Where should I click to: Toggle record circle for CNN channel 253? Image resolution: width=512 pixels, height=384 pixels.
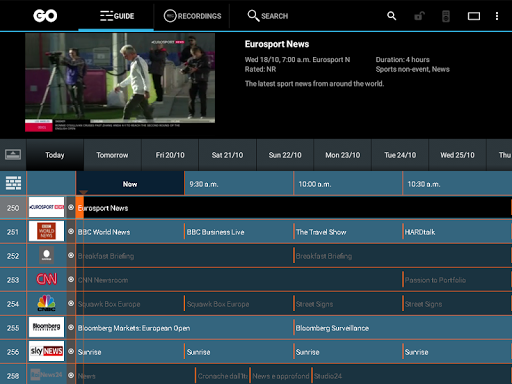coord(71,279)
